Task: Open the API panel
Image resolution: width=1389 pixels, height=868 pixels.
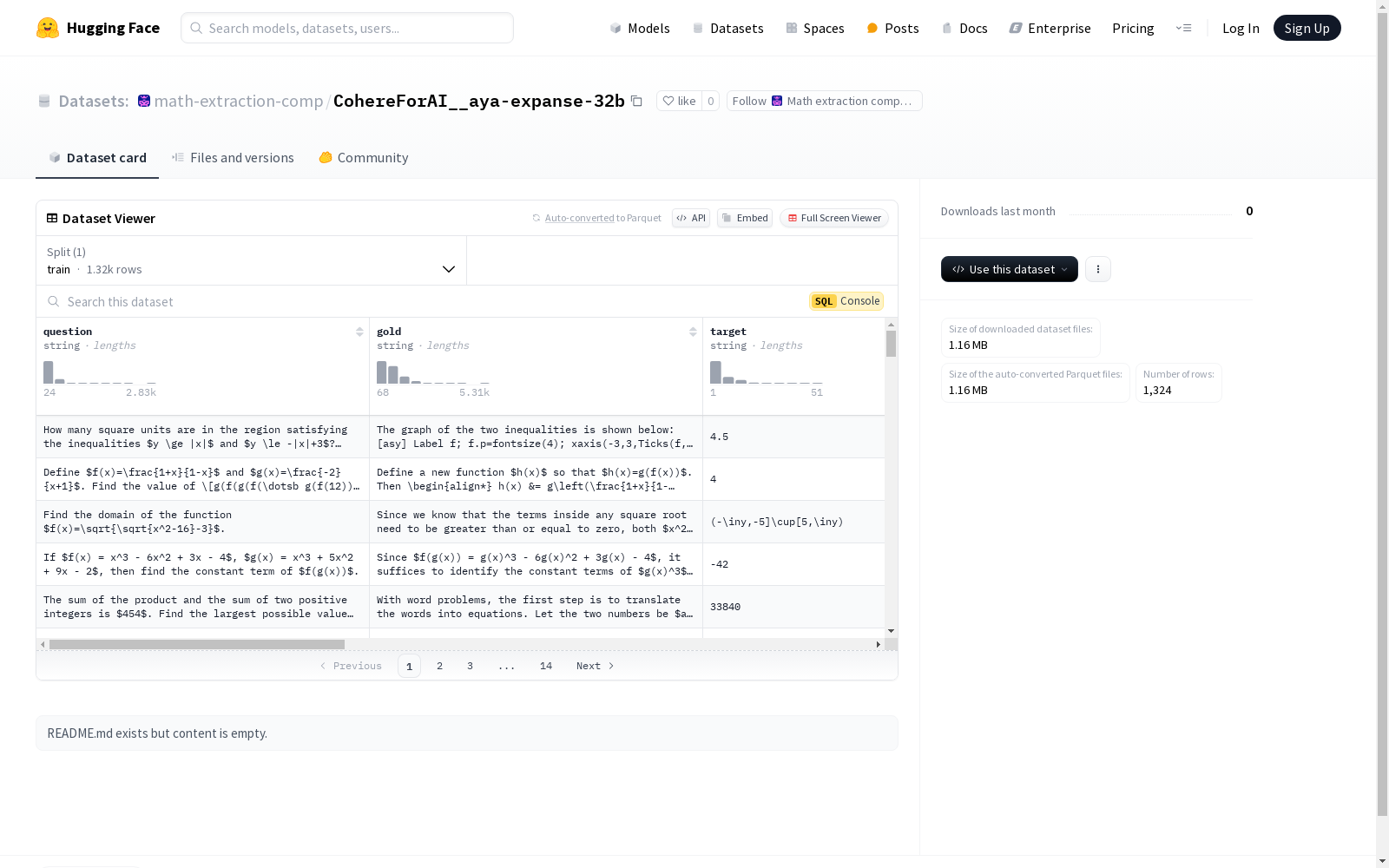Action: tap(691, 218)
